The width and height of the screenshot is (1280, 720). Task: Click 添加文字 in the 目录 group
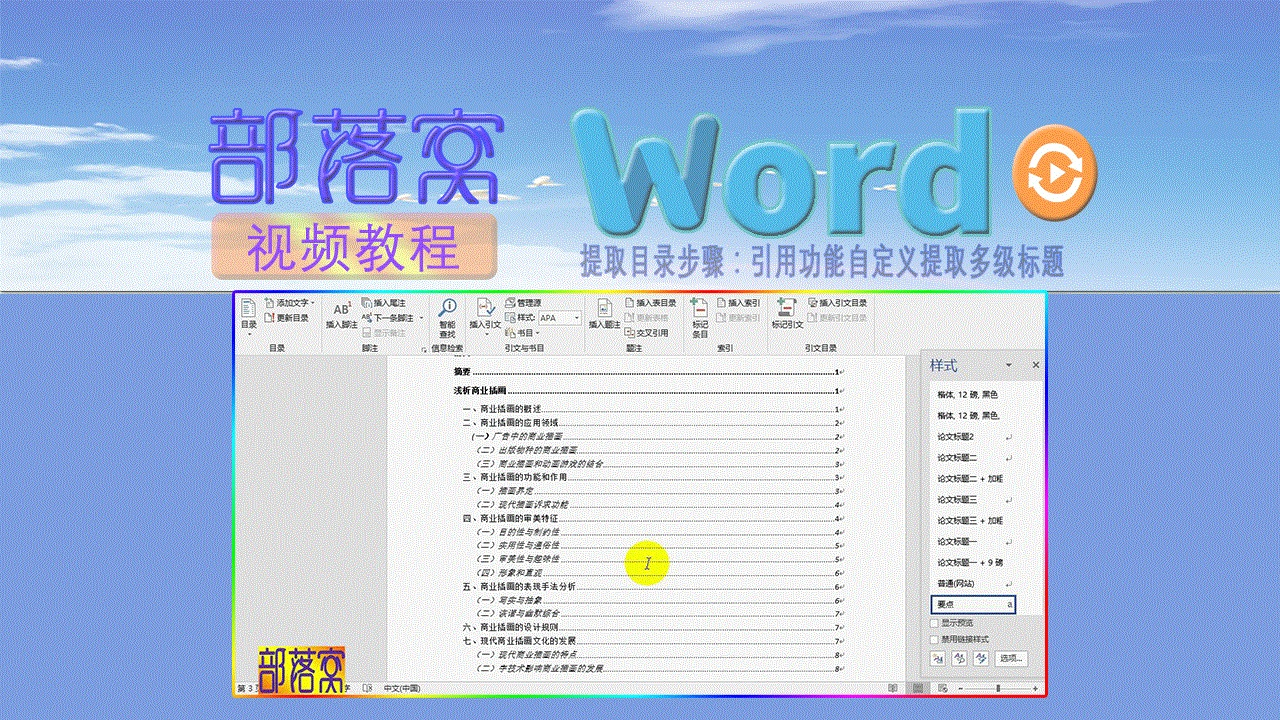click(289, 302)
